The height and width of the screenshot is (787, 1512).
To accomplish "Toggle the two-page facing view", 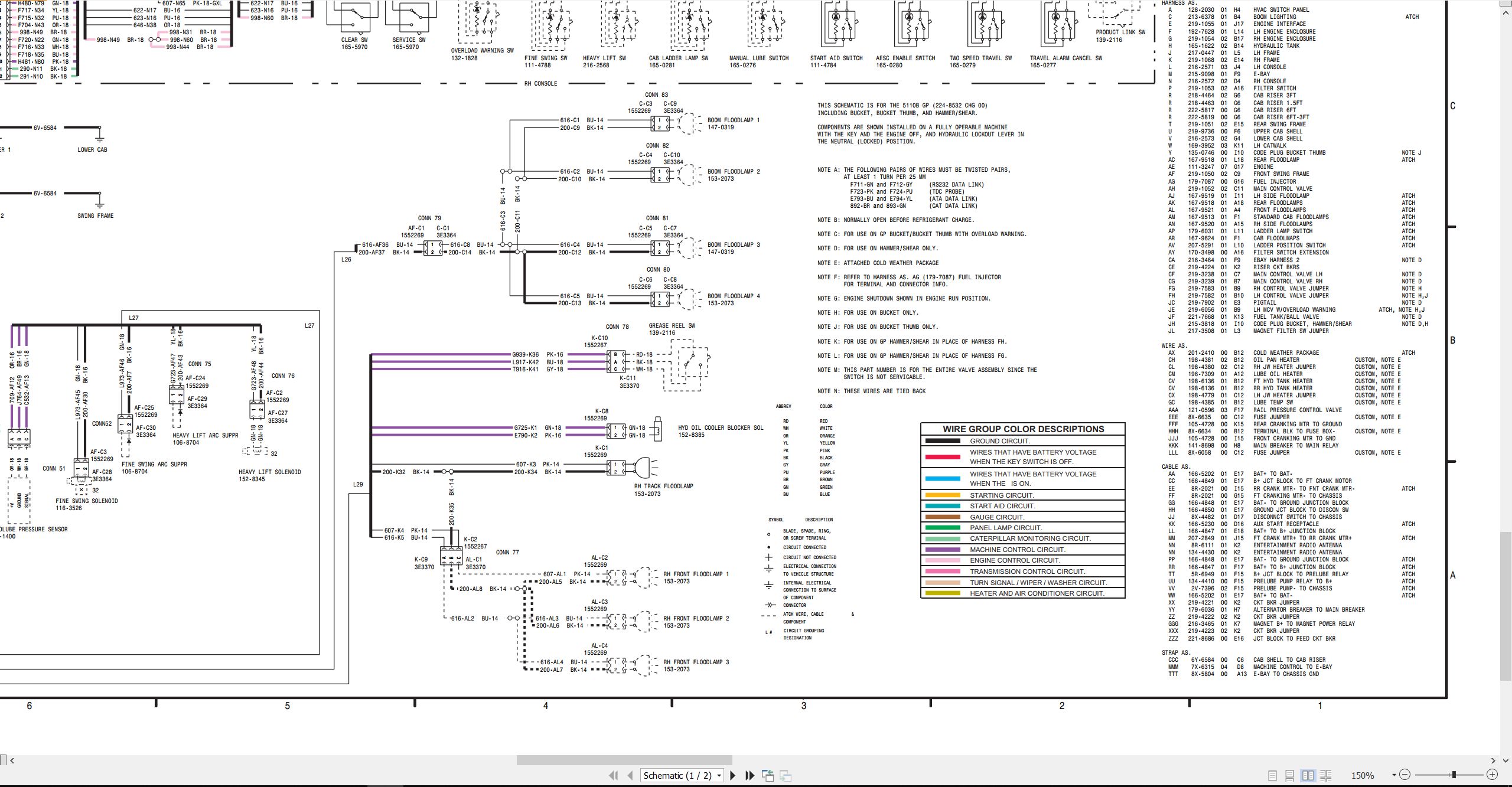I will point(1308,775).
